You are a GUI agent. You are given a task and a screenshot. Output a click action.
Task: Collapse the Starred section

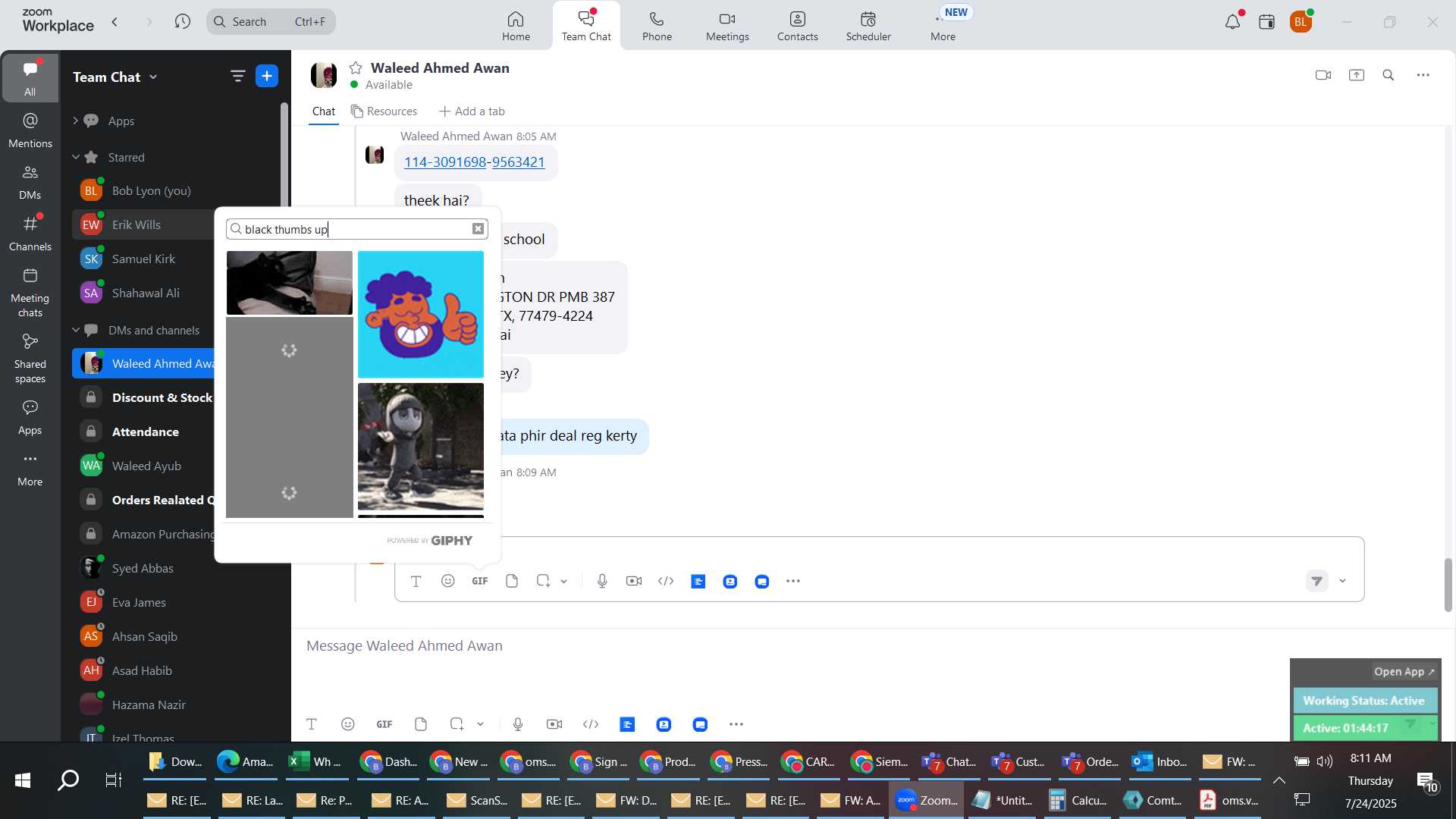[75, 157]
